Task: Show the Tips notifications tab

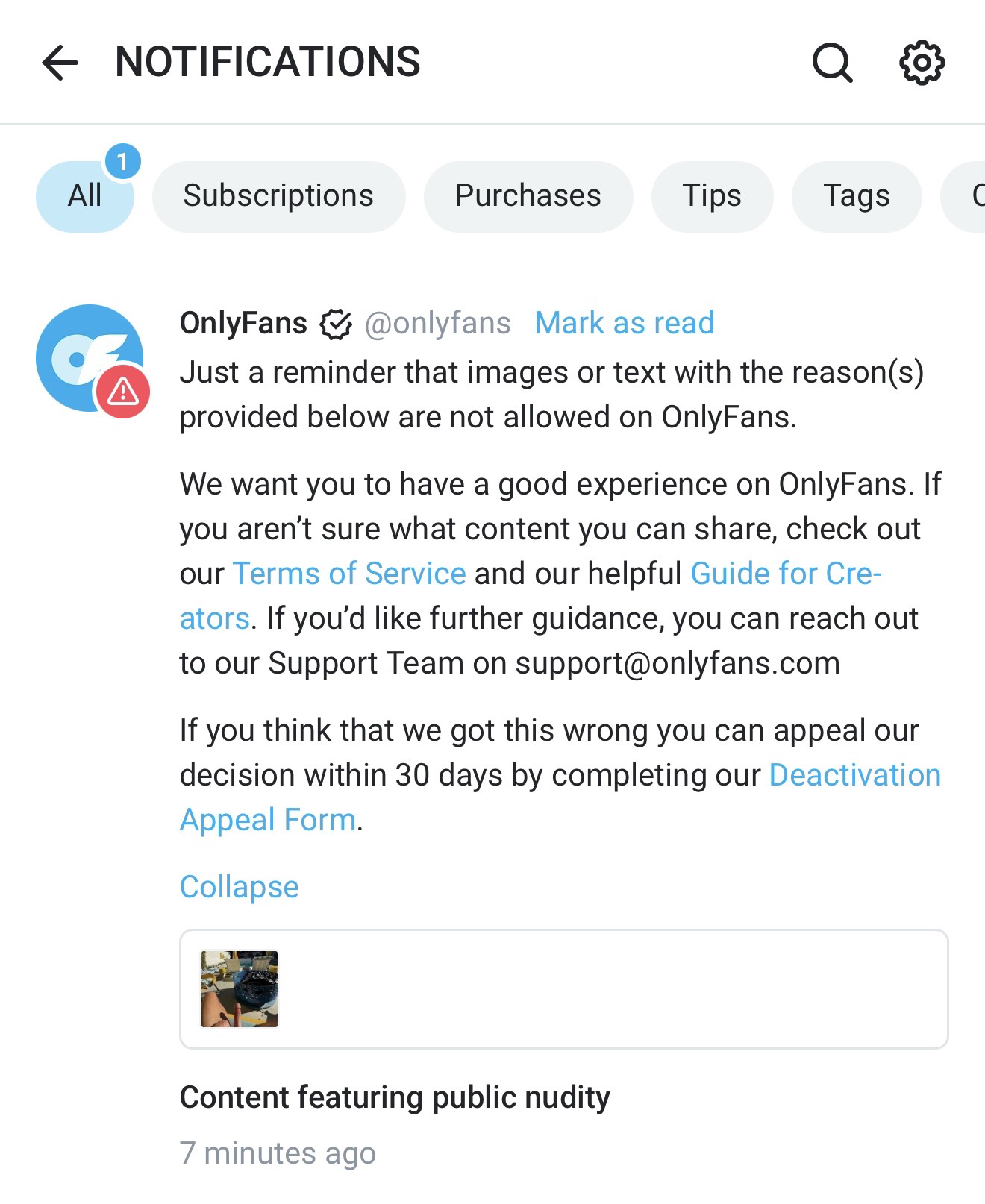Action: [x=712, y=196]
